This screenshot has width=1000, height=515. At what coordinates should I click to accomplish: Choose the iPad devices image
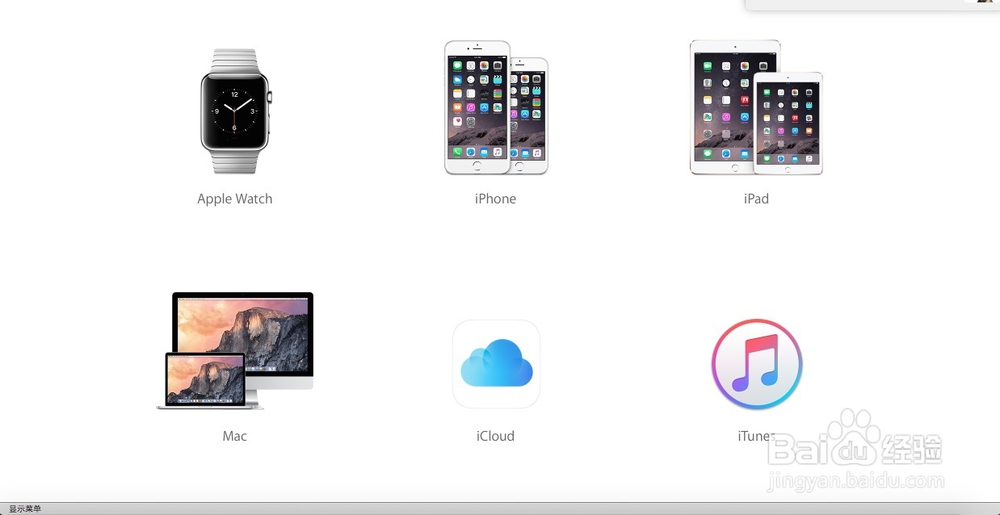756,107
